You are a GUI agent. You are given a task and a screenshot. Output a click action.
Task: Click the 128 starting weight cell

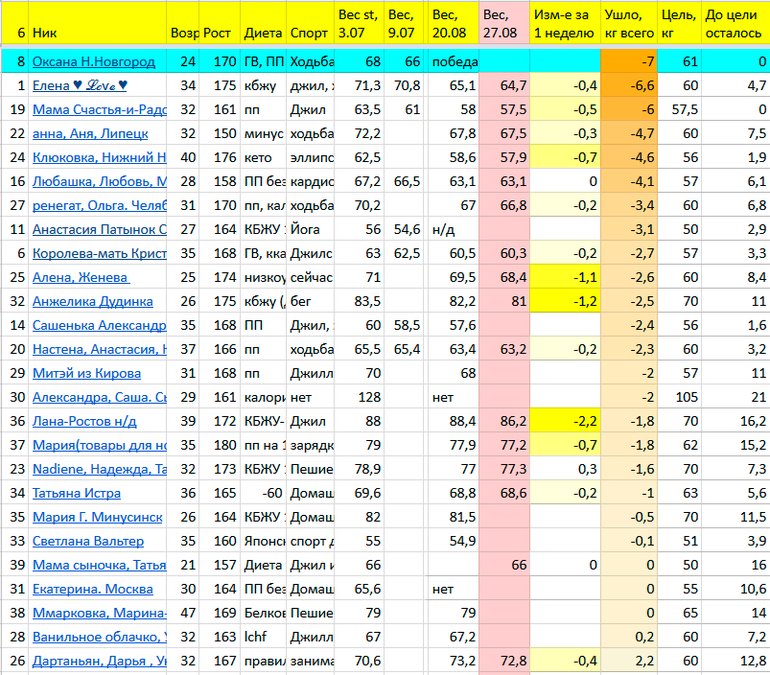[360, 397]
